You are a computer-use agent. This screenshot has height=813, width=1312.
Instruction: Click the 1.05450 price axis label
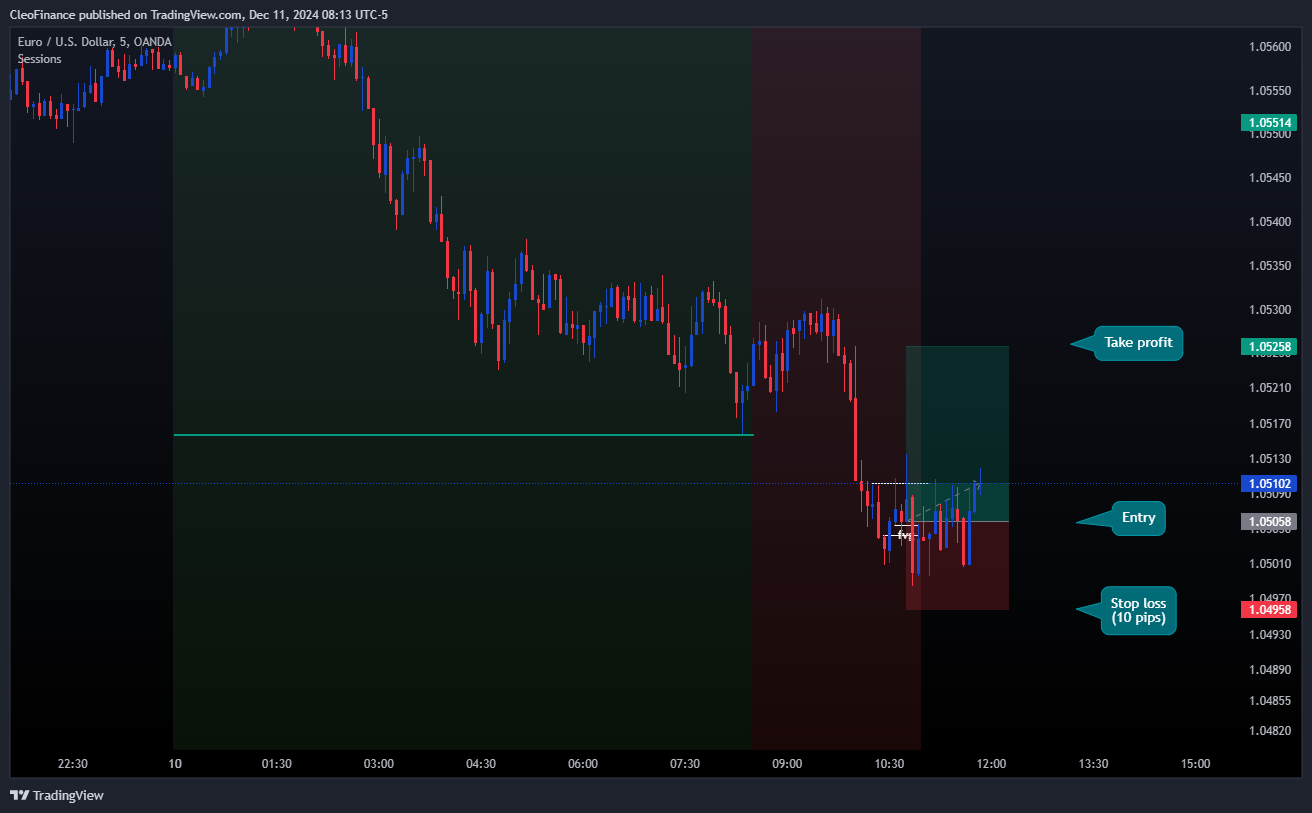click(x=1270, y=178)
